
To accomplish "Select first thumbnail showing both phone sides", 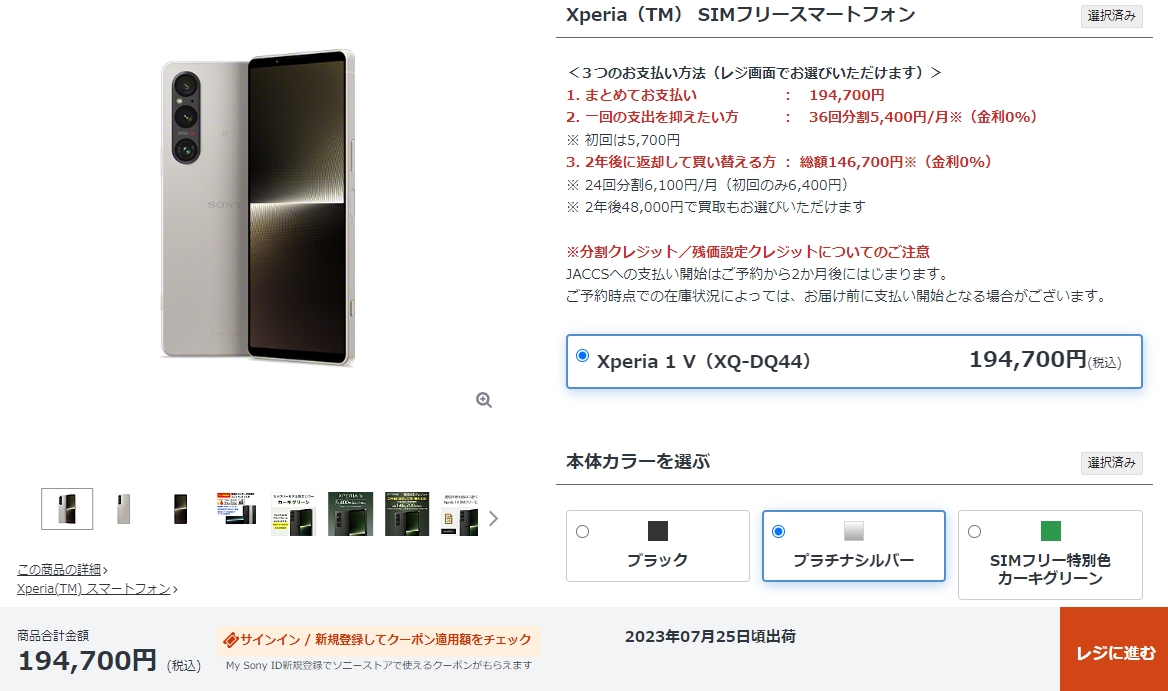I will tap(67, 509).
